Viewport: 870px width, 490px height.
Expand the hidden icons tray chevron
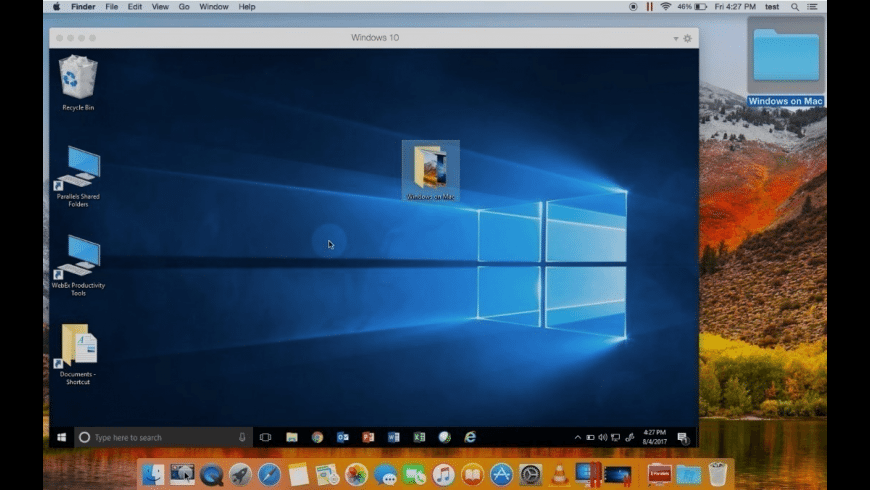coord(577,437)
